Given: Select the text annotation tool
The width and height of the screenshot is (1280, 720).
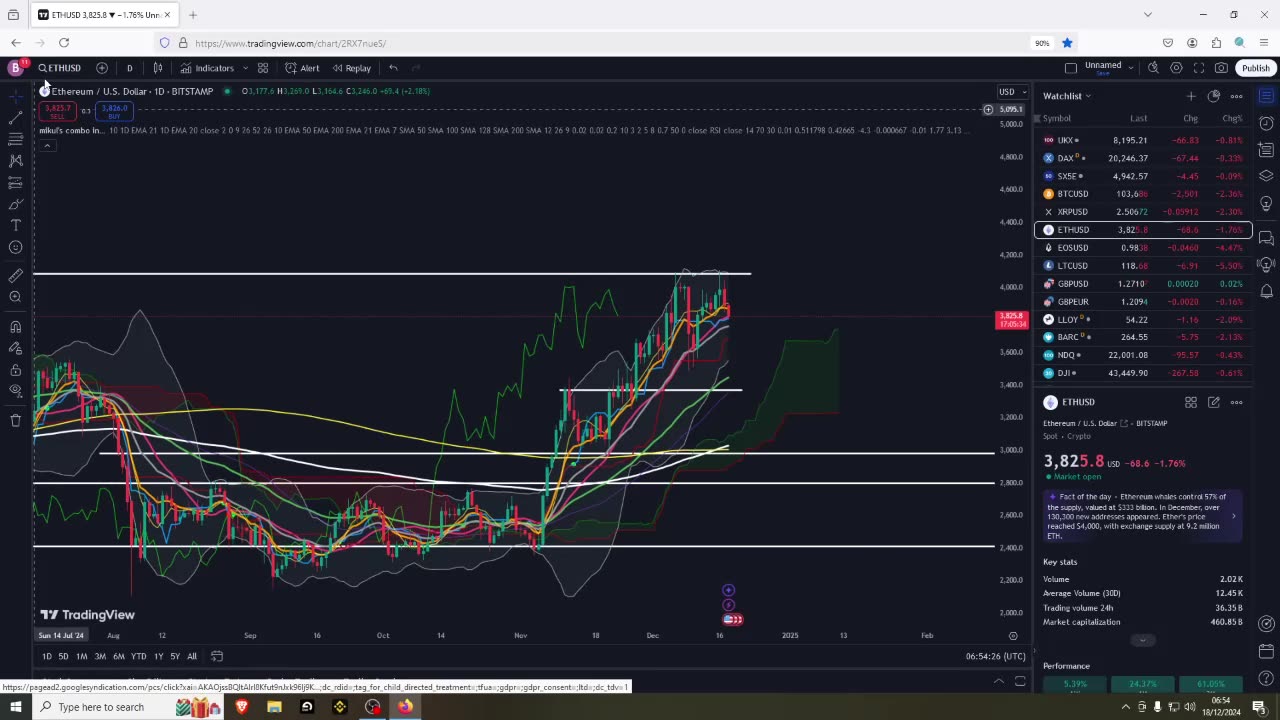Looking at the screenshot, I should point(15,226).
